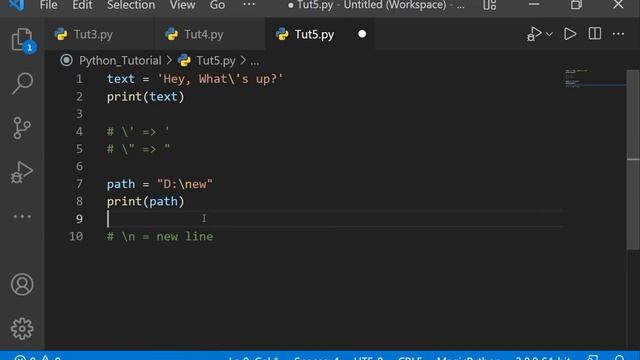Click the comment # \n = new line
This screenshot has width=640, height=360.
tap(160, 236)
